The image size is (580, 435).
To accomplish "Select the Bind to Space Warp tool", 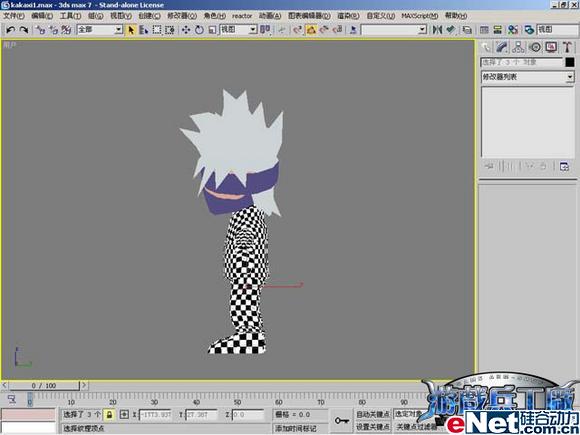I will [x=66, y=30].
